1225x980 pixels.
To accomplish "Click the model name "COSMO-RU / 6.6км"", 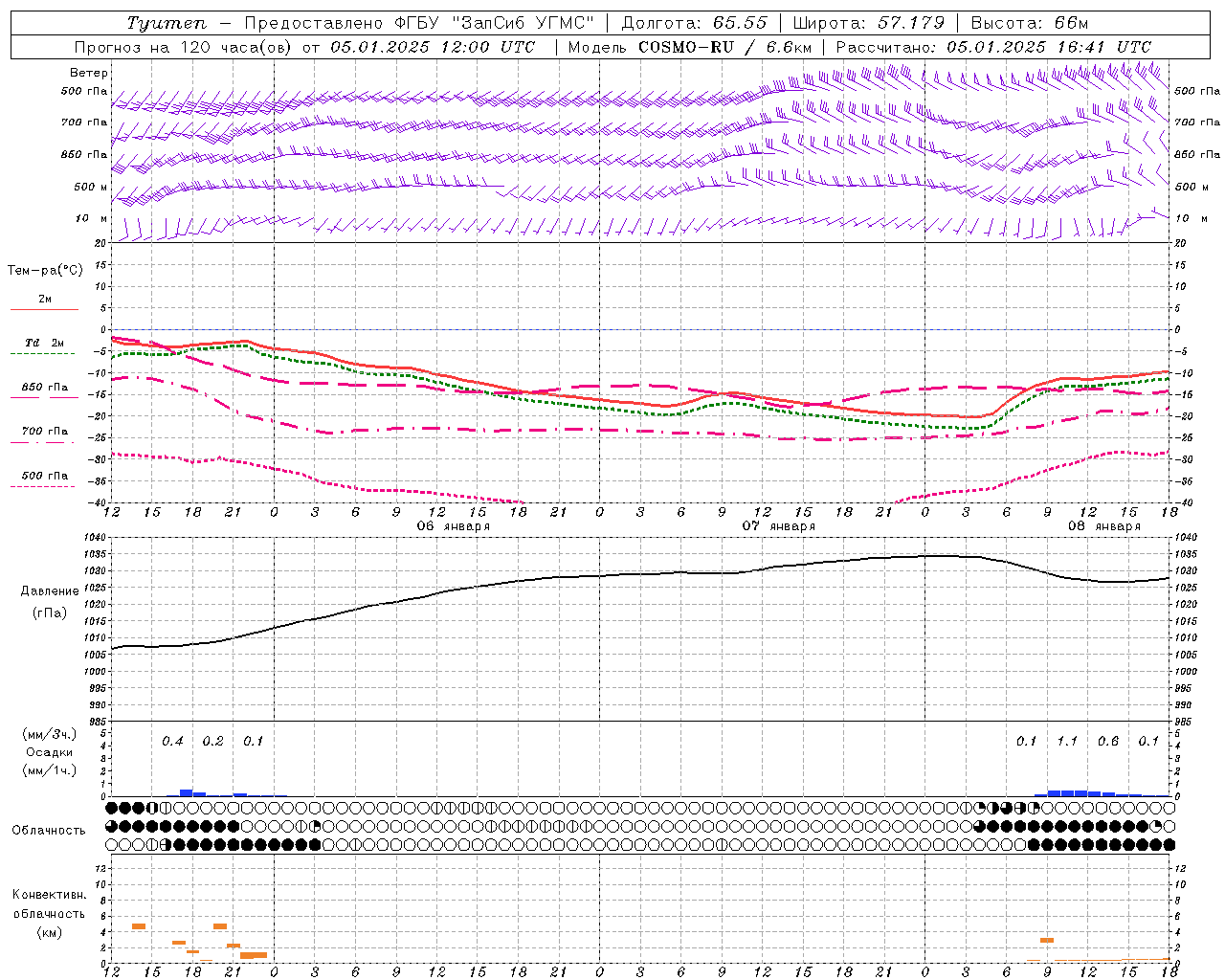I will coord(724,47).
